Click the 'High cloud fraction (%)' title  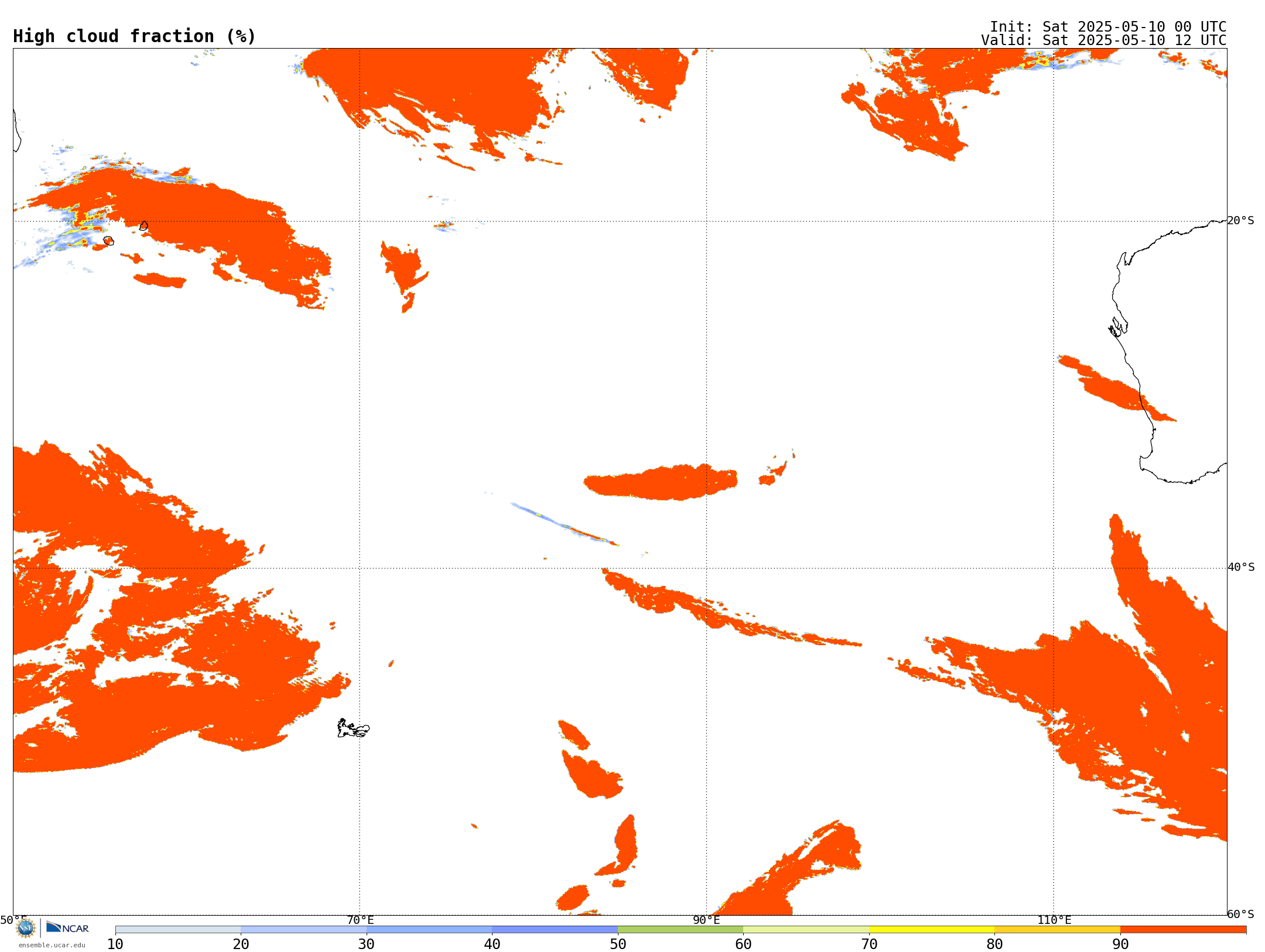[135, 36]
